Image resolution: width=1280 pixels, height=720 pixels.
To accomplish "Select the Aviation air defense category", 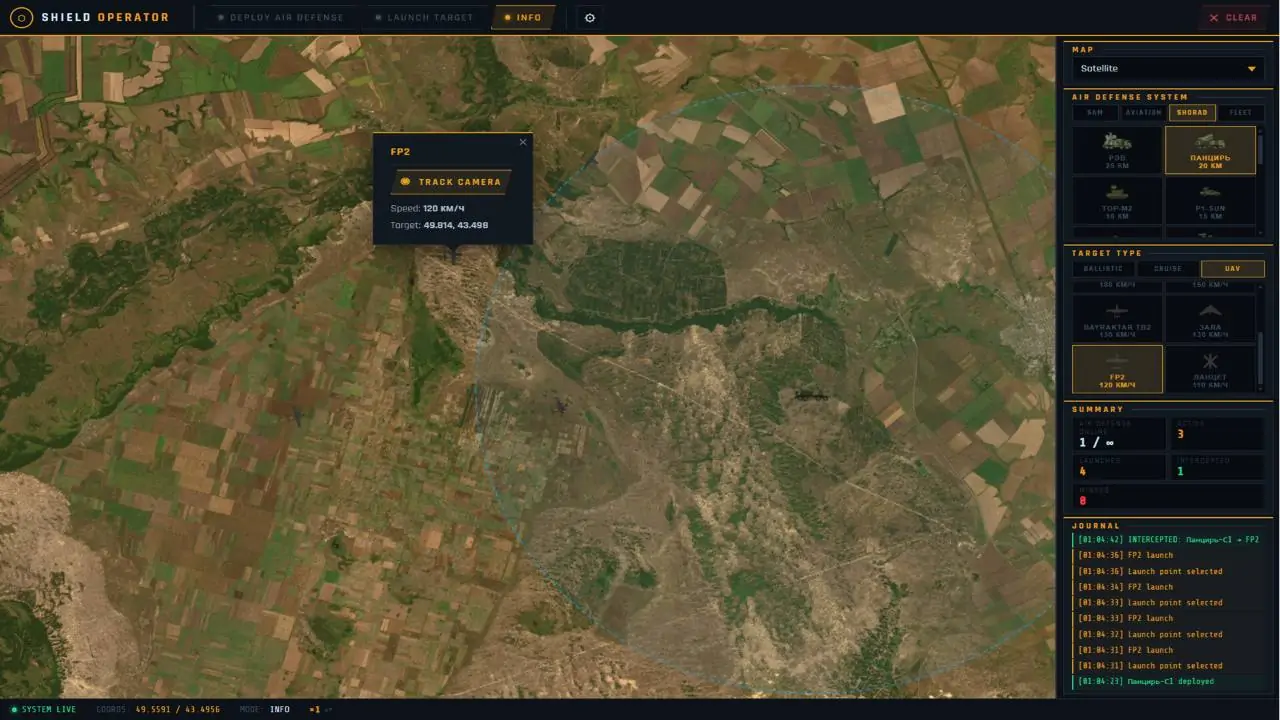I will tap(1144, 113).
